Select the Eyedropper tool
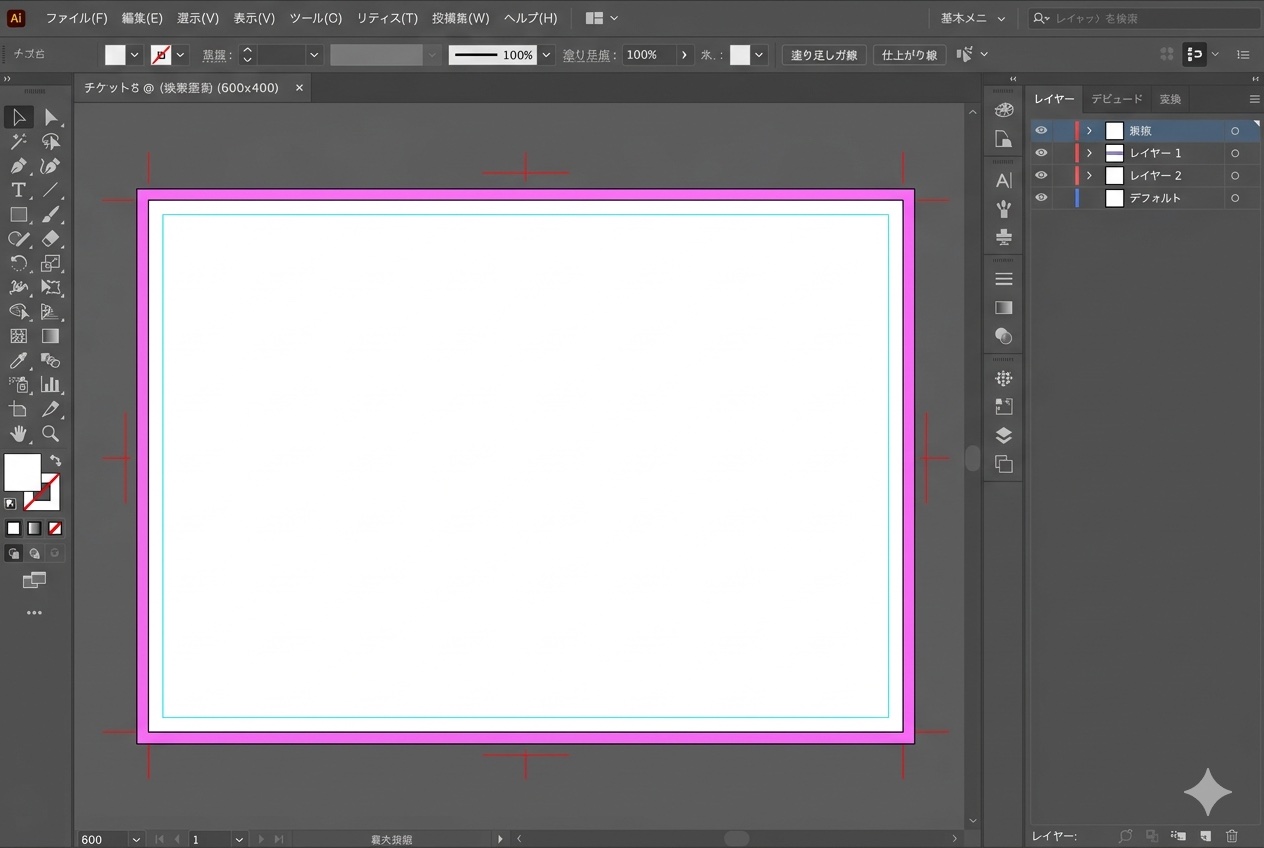The image size is (1264, 848). coord(18,361)
